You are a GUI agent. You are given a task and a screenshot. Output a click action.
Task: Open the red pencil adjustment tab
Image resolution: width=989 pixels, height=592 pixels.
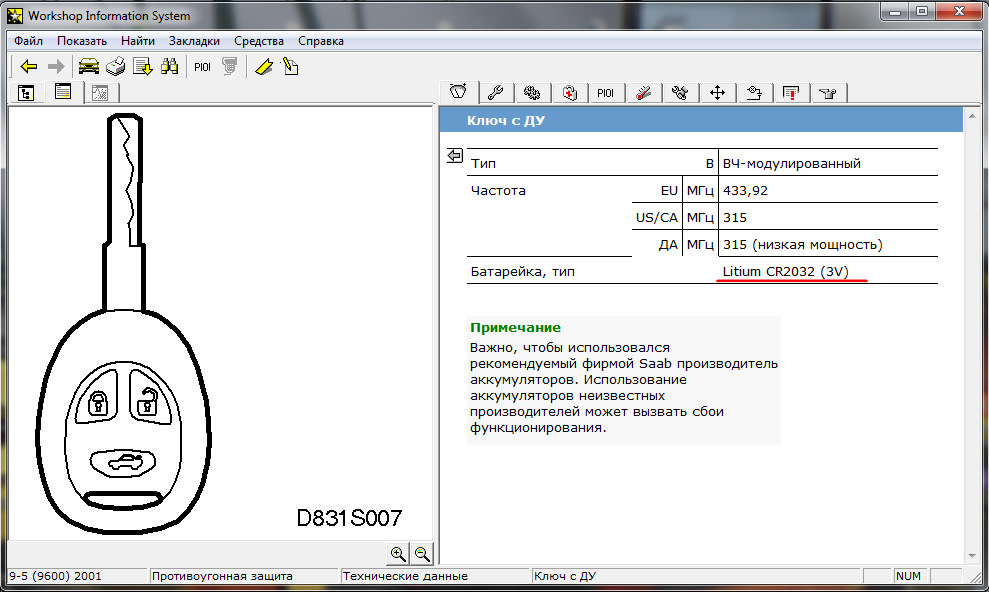pos(643,93)
